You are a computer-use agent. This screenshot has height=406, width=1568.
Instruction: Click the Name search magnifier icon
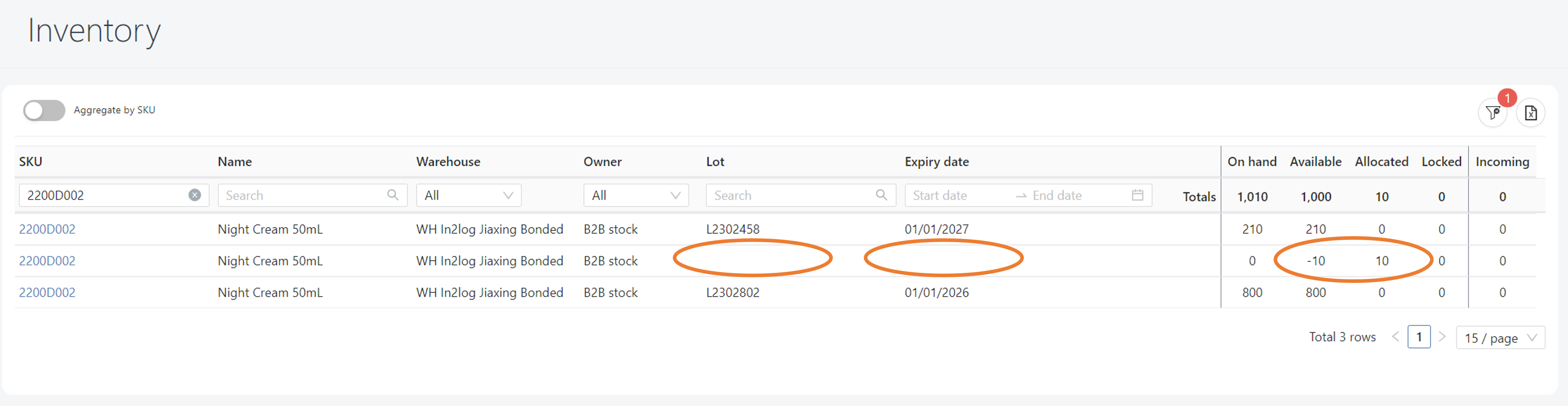coord(393,195)
